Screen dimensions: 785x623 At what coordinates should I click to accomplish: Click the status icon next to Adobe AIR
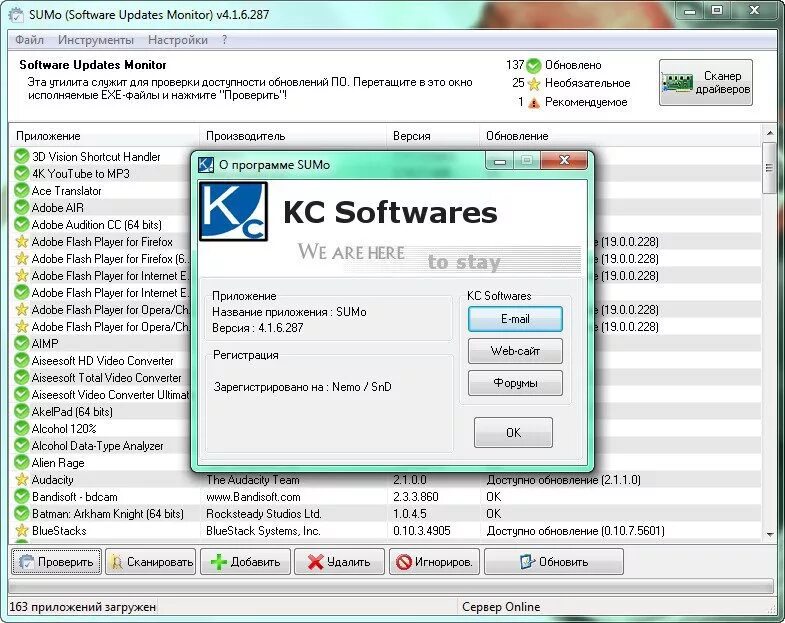click(x=22, y=207)
